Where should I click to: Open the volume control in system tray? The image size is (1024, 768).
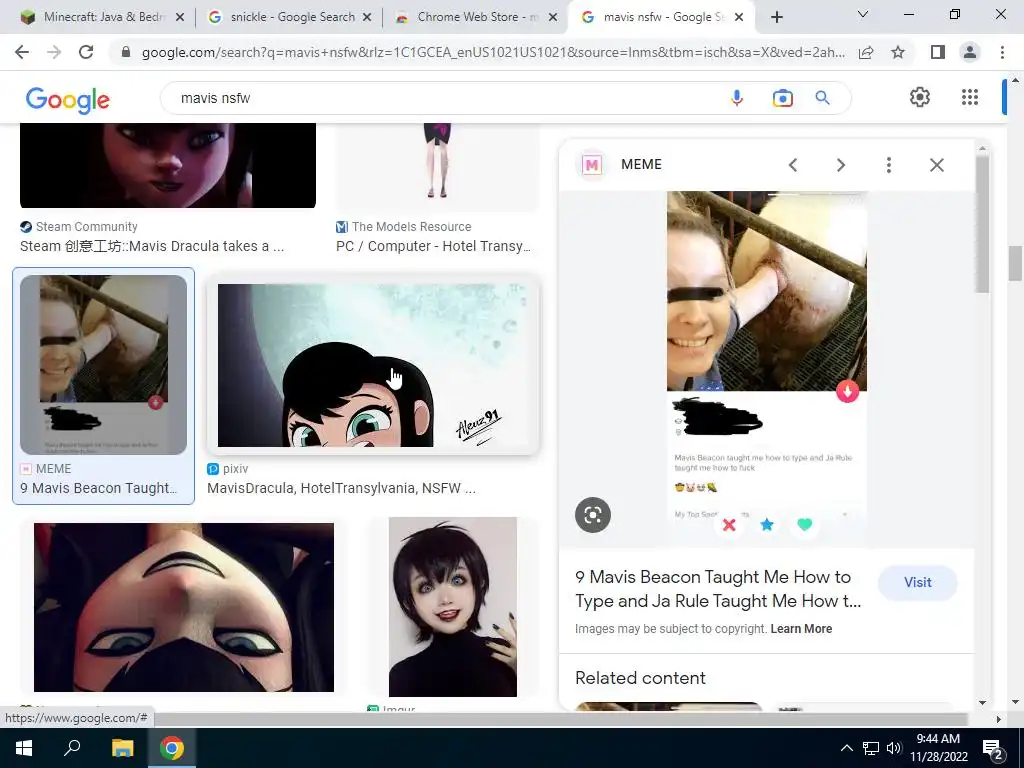point(894,748)
